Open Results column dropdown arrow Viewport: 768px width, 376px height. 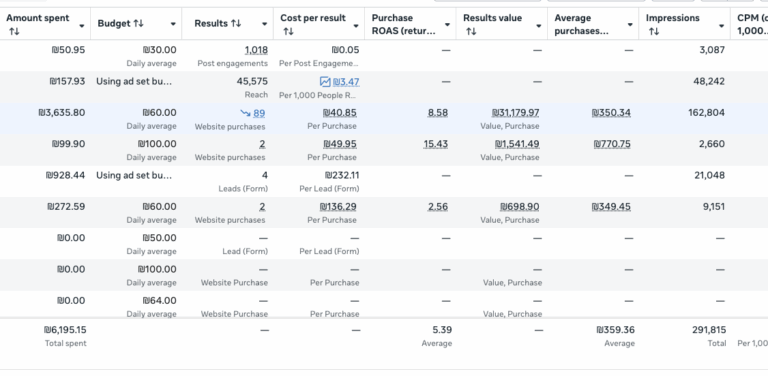[x=264, y=24]
